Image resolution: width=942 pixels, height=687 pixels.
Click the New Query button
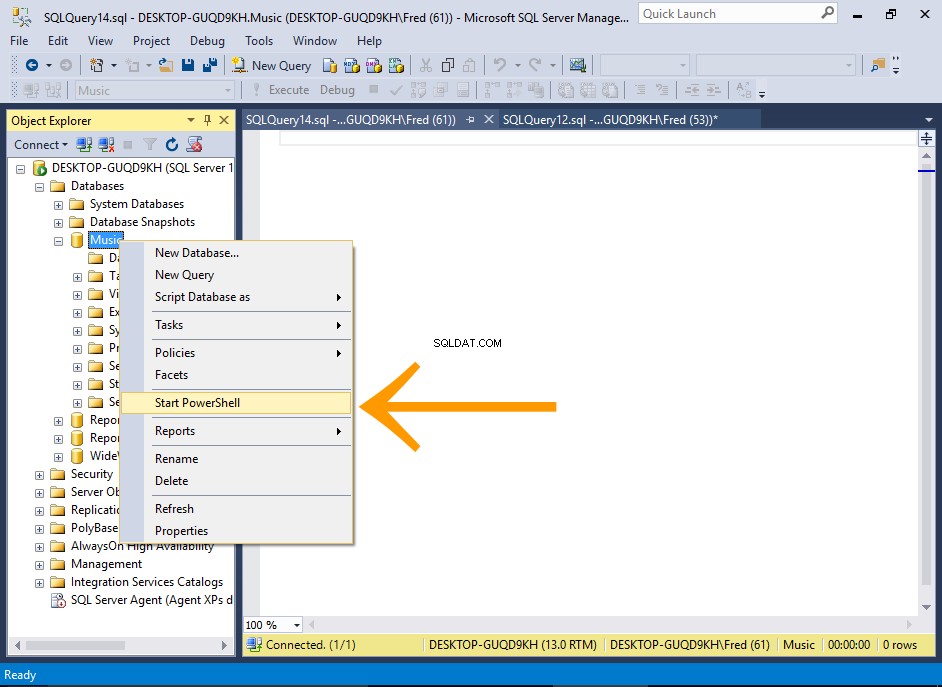272,65
